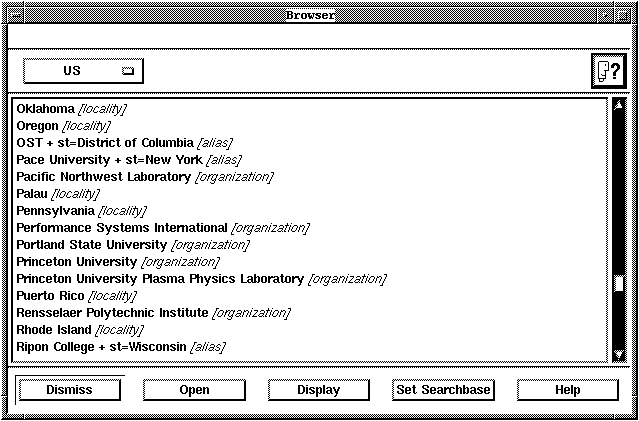The image size is (639, 421).
Task: Click the Help button
Action: point(567,390)
